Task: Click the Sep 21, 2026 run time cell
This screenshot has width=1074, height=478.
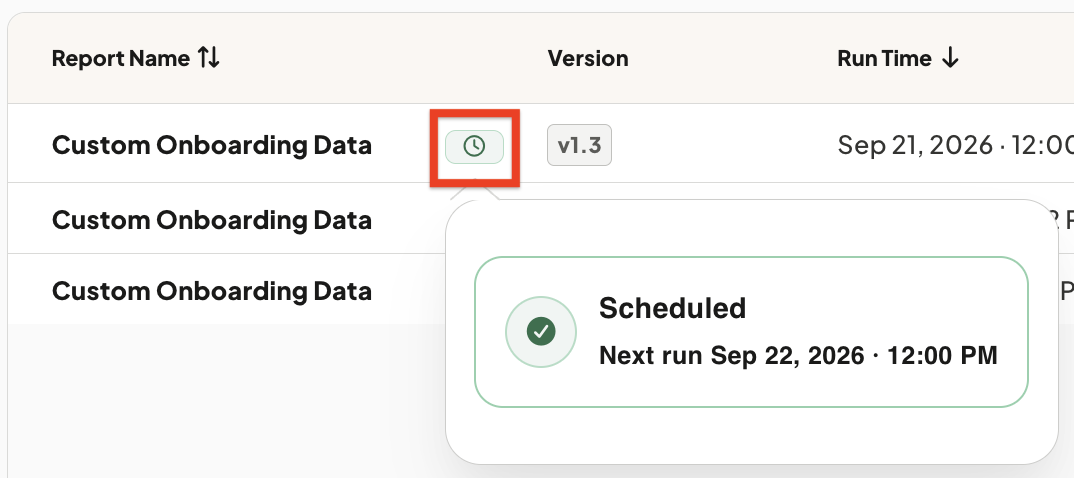Action: coord(955,145)
